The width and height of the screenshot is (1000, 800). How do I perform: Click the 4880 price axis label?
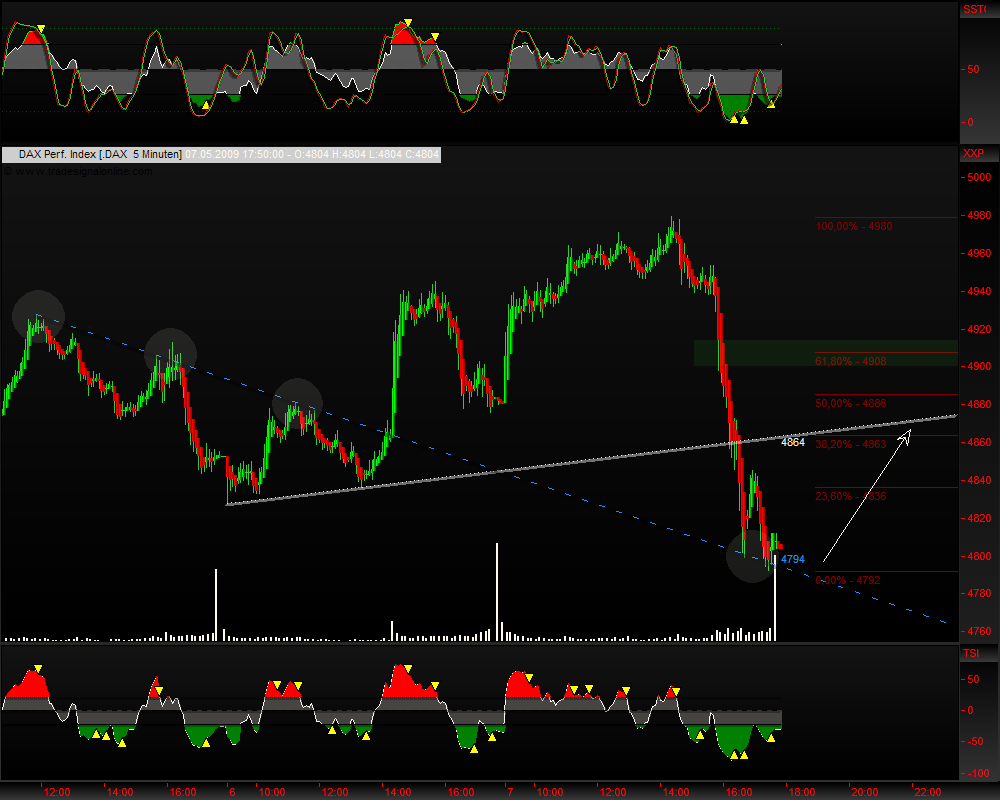point(979,404)
